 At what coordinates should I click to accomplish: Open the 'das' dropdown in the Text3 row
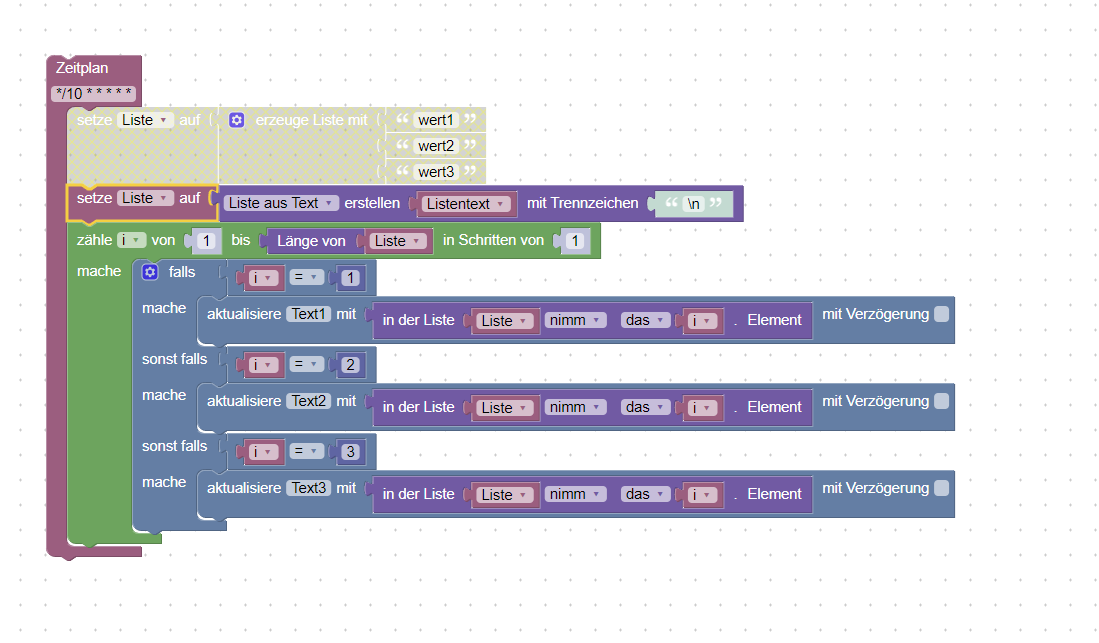(x=646, y=494)
